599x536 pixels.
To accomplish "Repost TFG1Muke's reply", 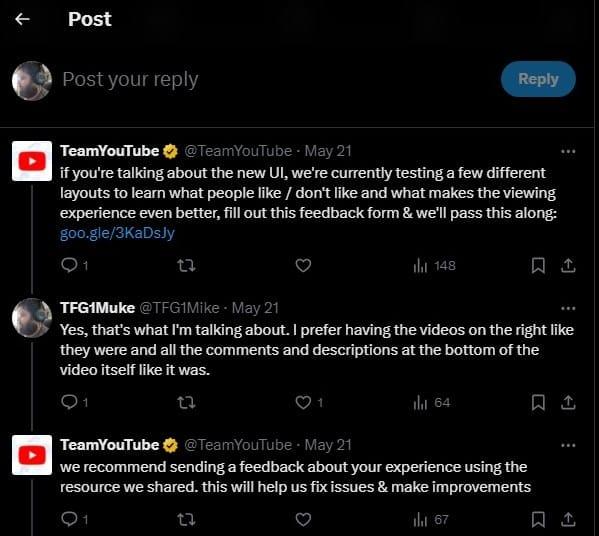I will coord(187,402).
